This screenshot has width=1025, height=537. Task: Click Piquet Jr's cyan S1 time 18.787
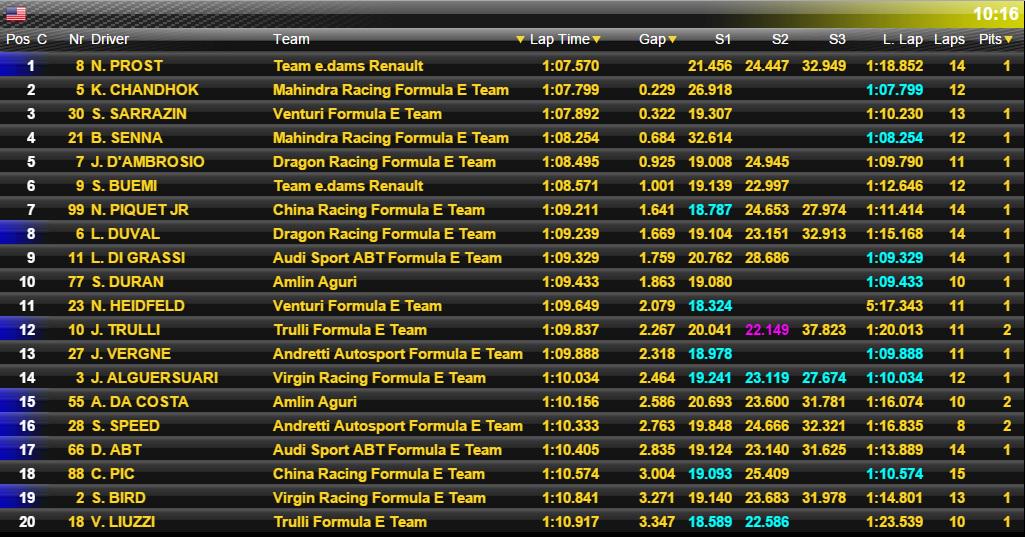coord(710,210)
